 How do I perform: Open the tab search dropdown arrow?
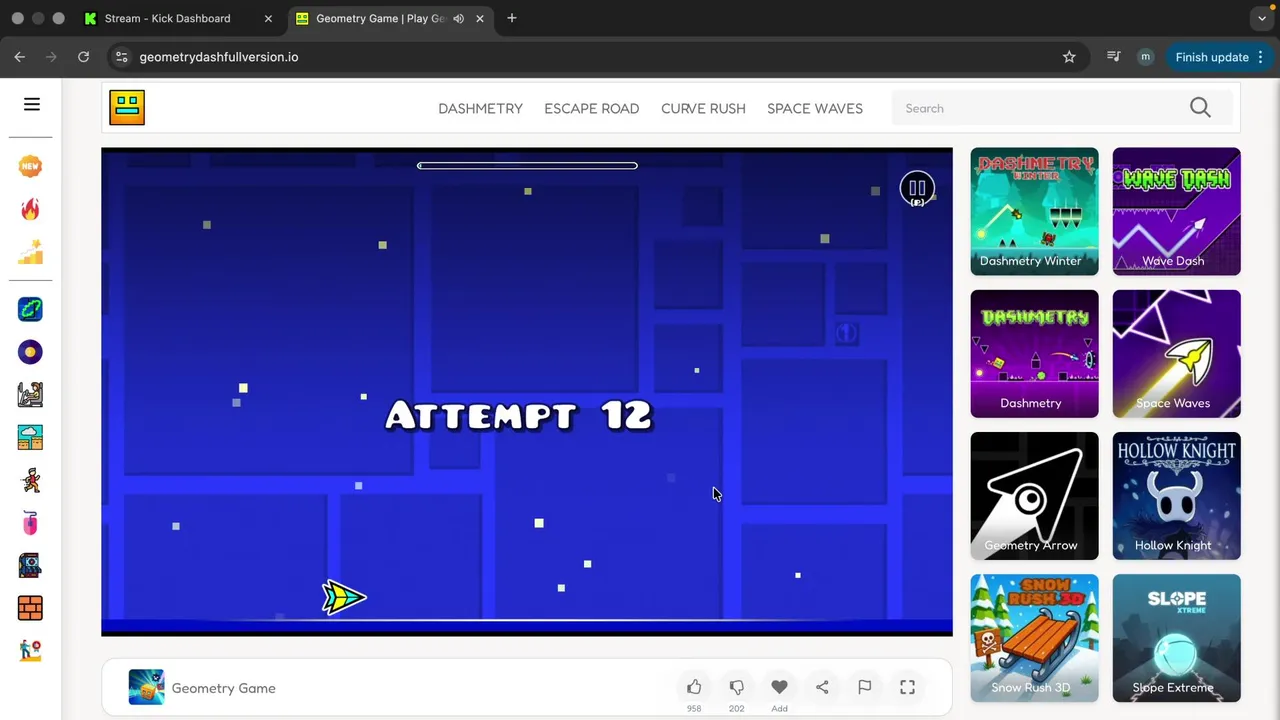1262,18
